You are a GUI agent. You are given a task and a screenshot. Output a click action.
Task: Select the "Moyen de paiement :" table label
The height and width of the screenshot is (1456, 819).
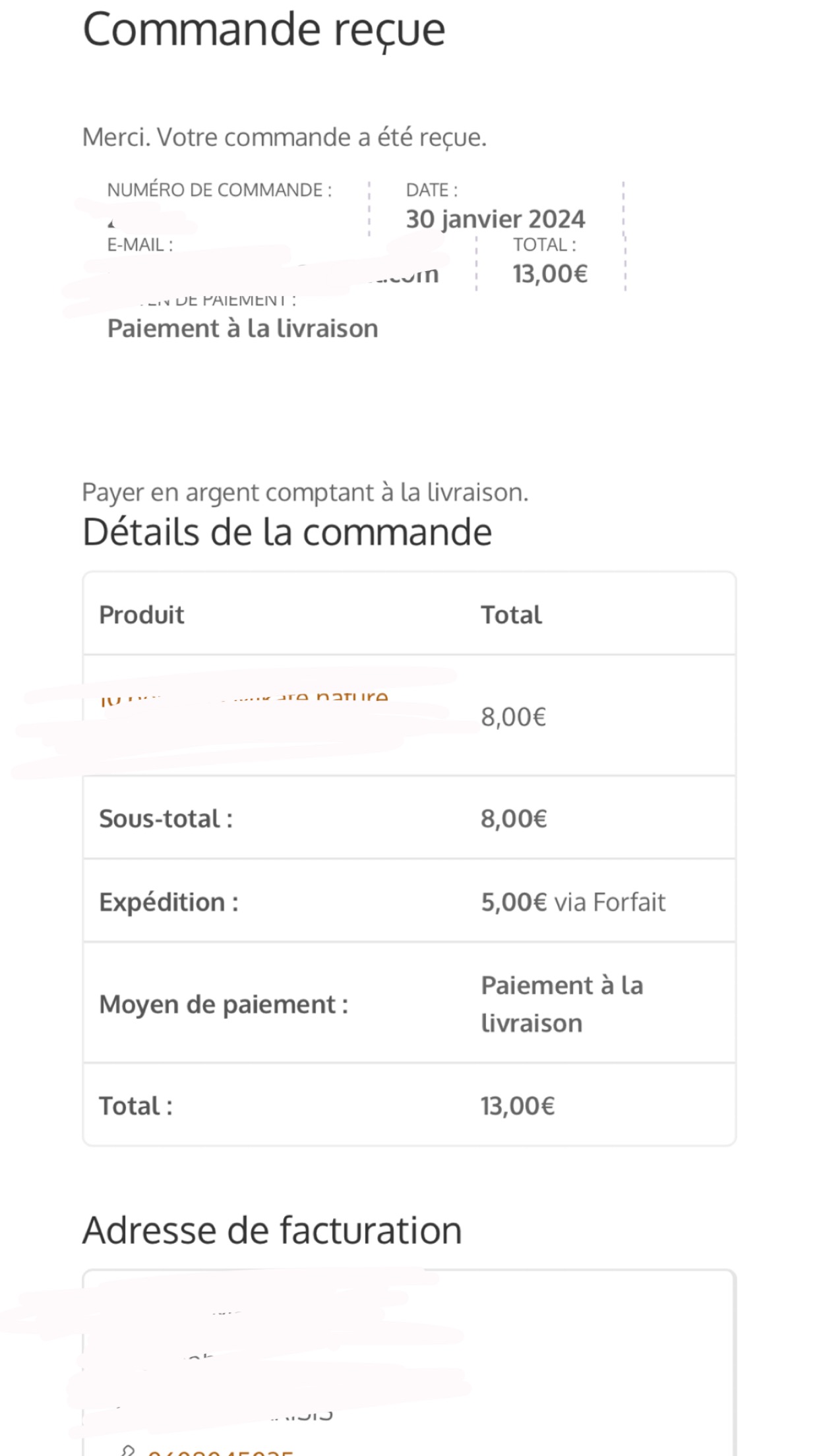(224, 1004)
